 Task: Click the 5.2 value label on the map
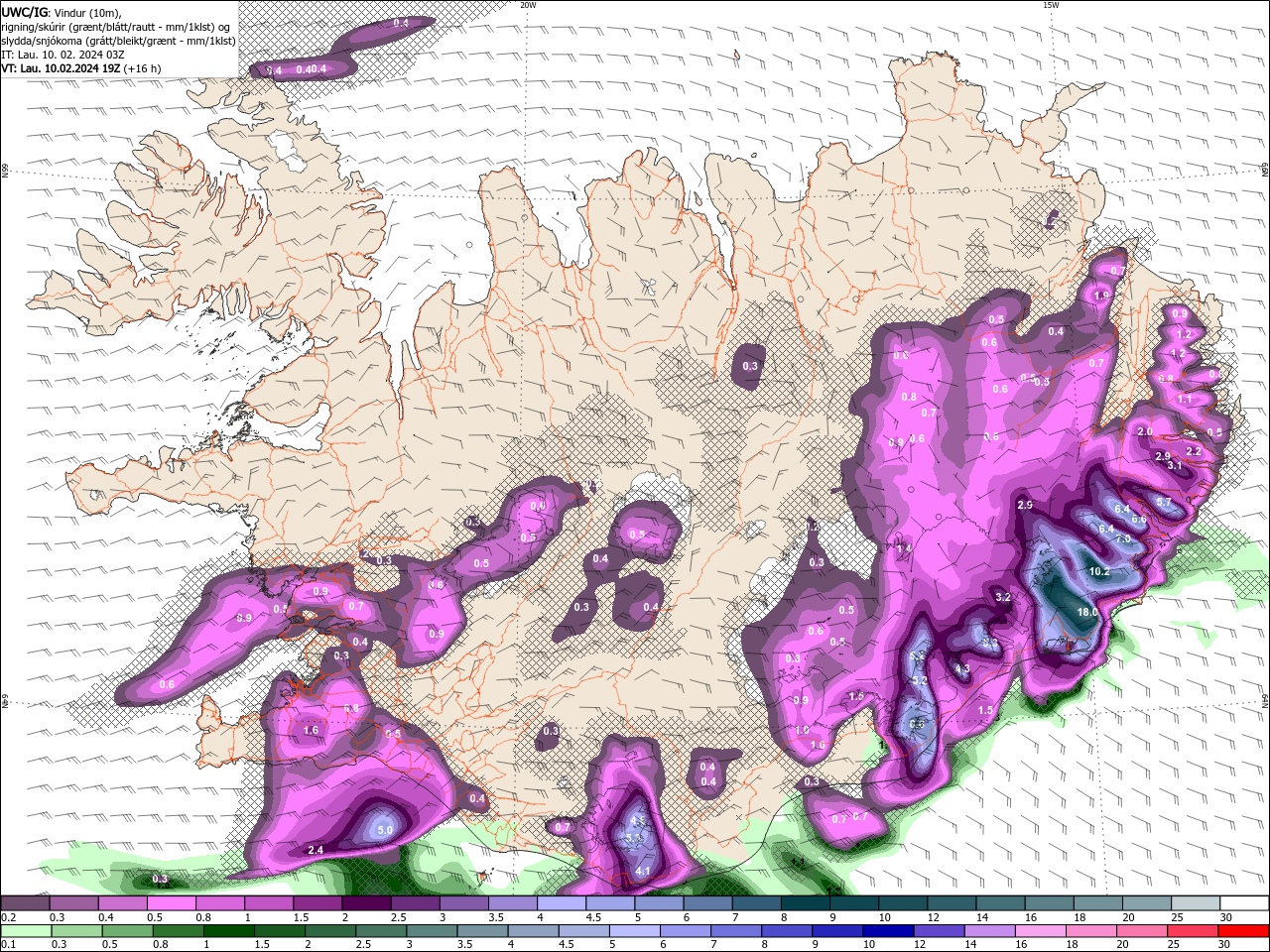click(x=920, y=680)
